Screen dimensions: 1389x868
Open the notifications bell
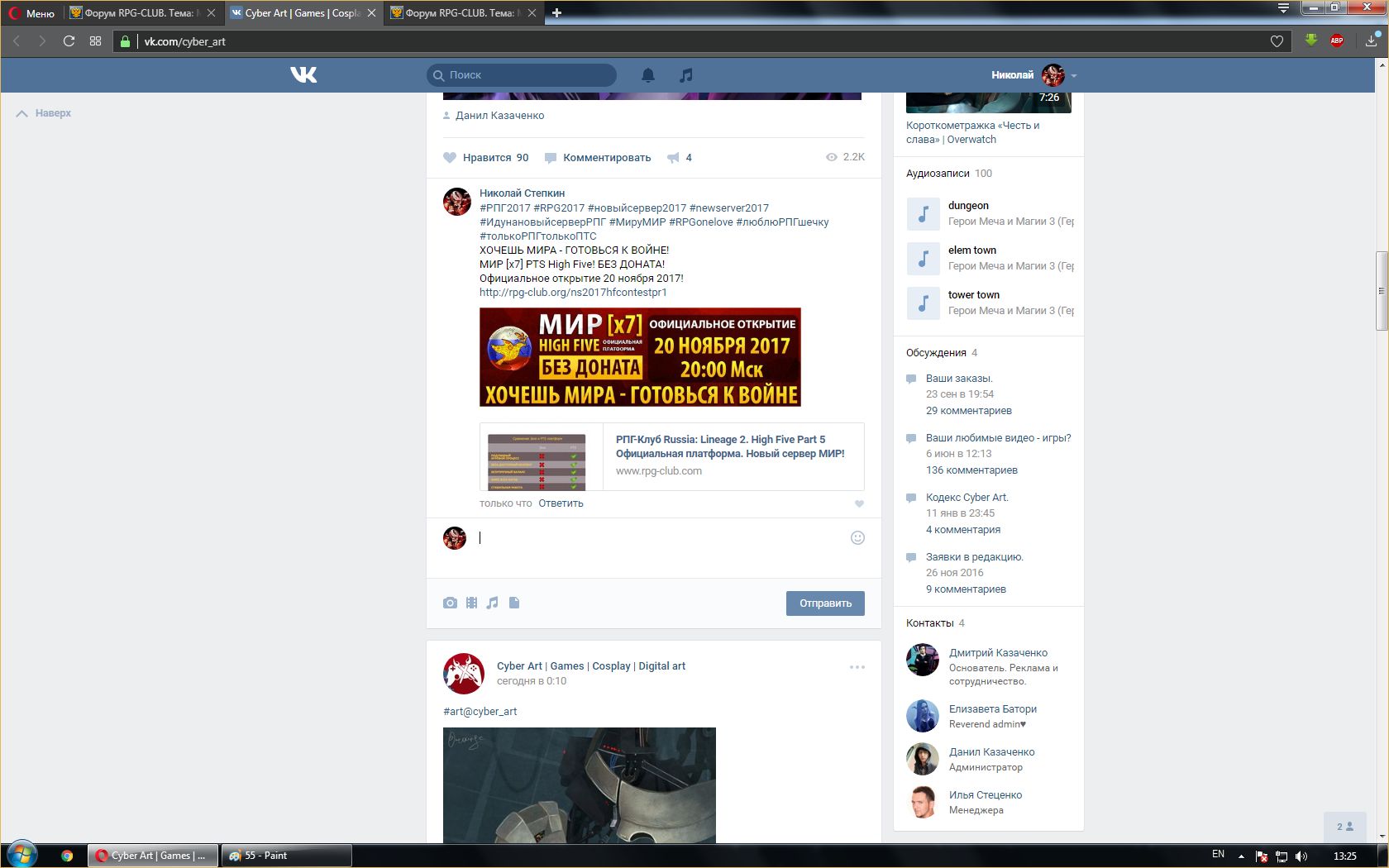(648, 75)
